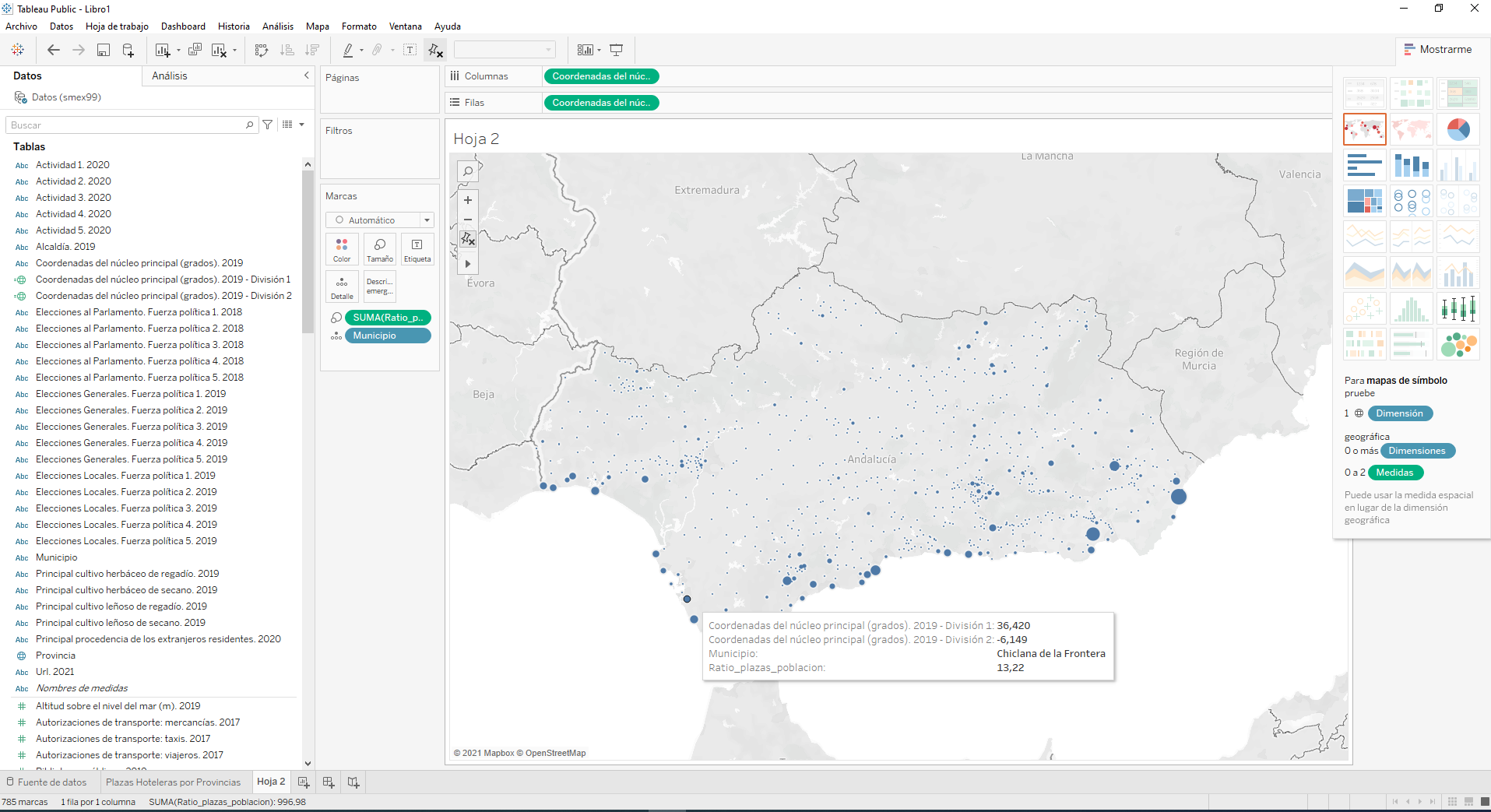Click the Color swatch card in Marcas
1491x812 pixels.
[x=342, y=249]
